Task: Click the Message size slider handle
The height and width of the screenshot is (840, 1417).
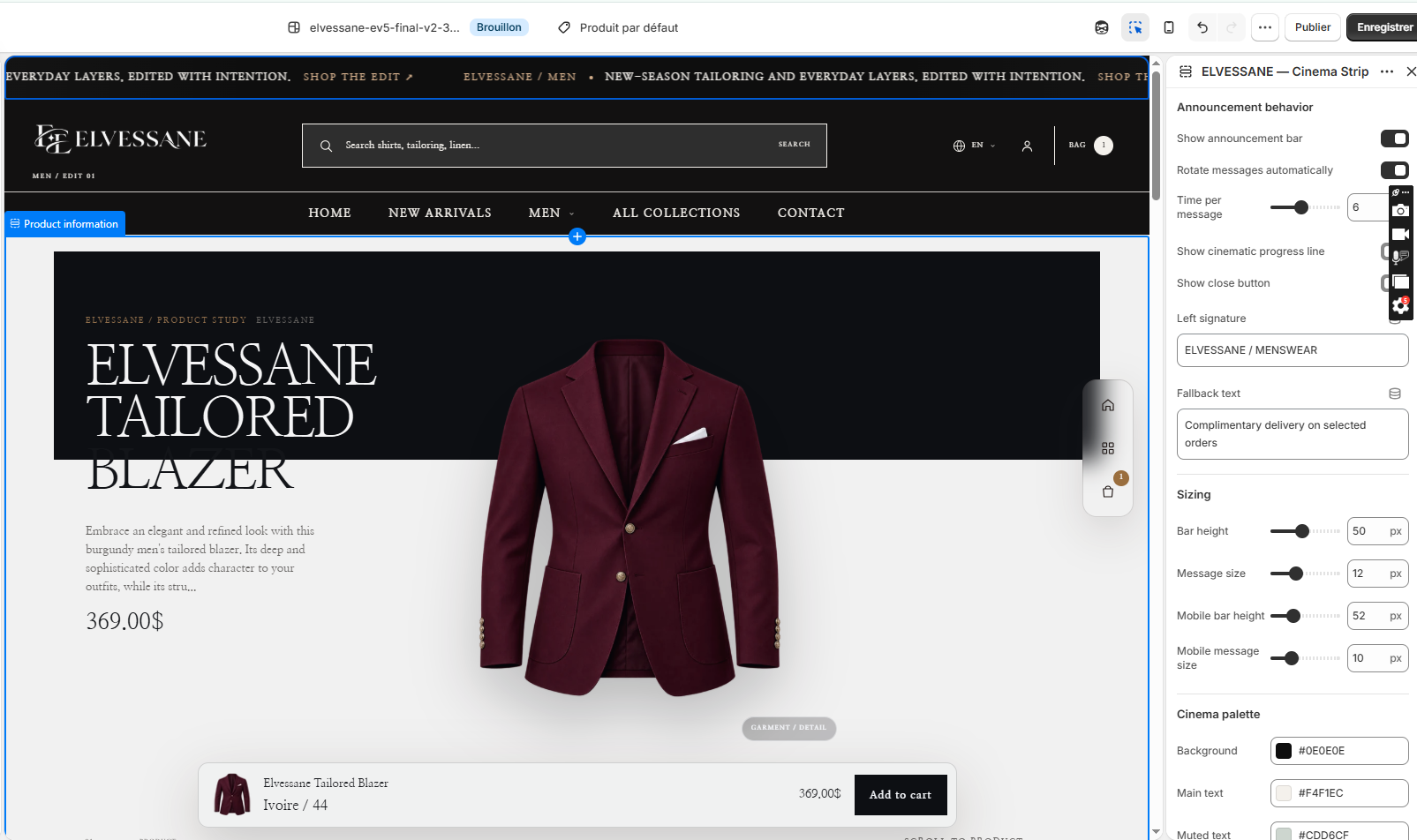Action: [x=1296, y=574]
